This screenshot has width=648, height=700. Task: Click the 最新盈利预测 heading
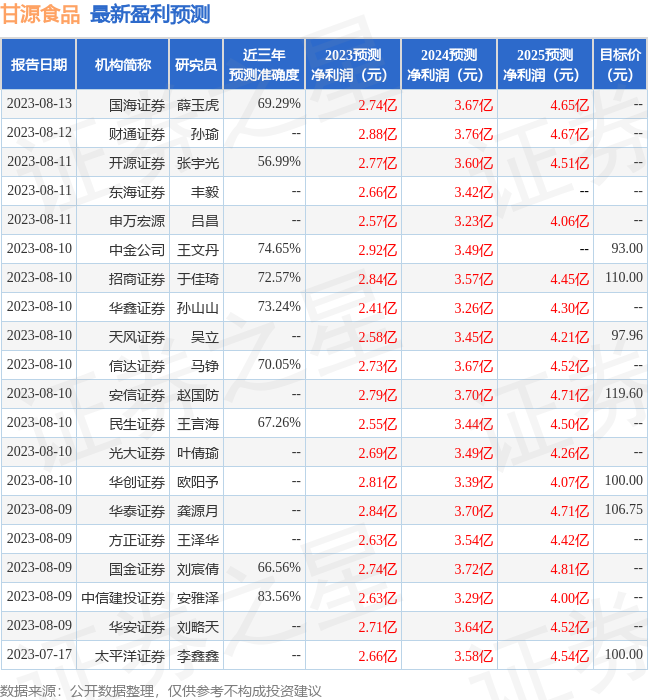[150, 14]
